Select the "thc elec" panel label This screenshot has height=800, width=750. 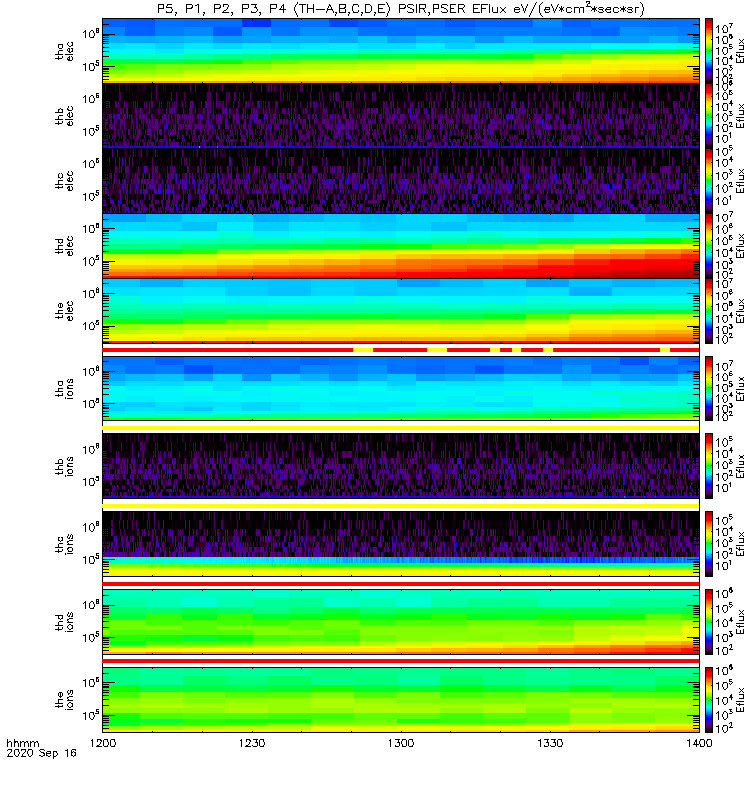tap(64, 181)
